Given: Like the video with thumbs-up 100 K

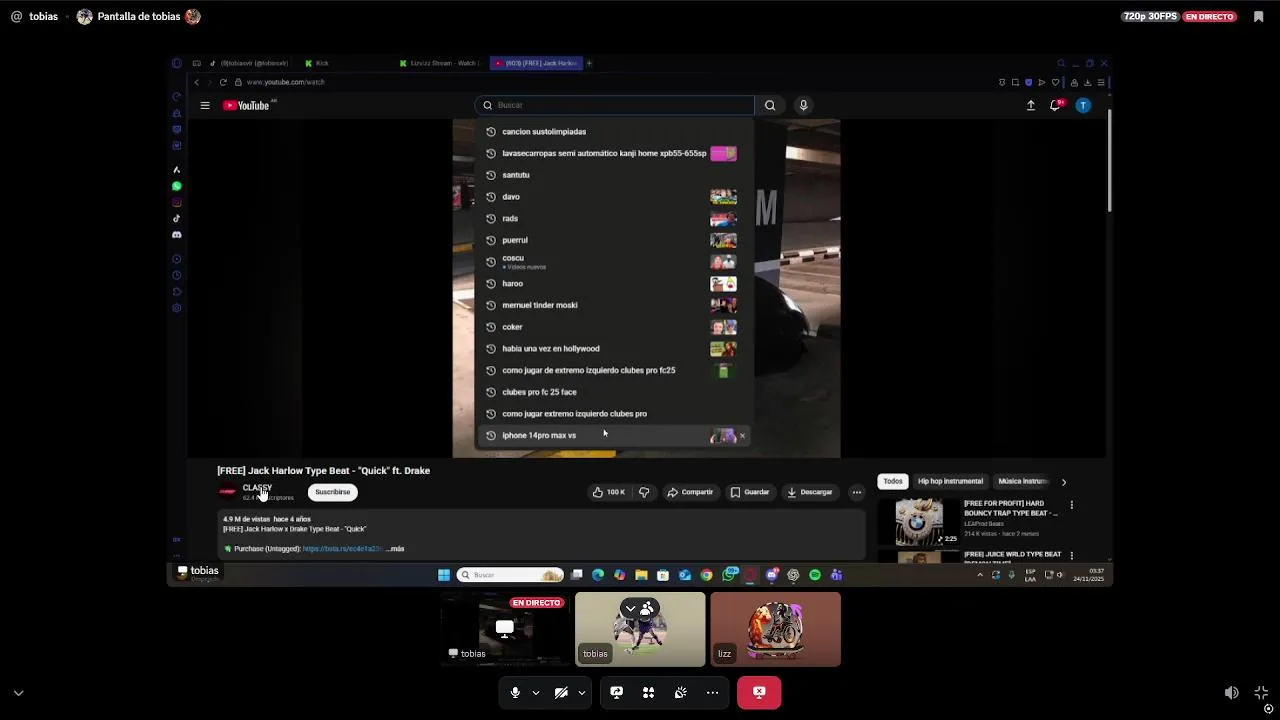Looking at the screenshot, I should click(609, 492).
